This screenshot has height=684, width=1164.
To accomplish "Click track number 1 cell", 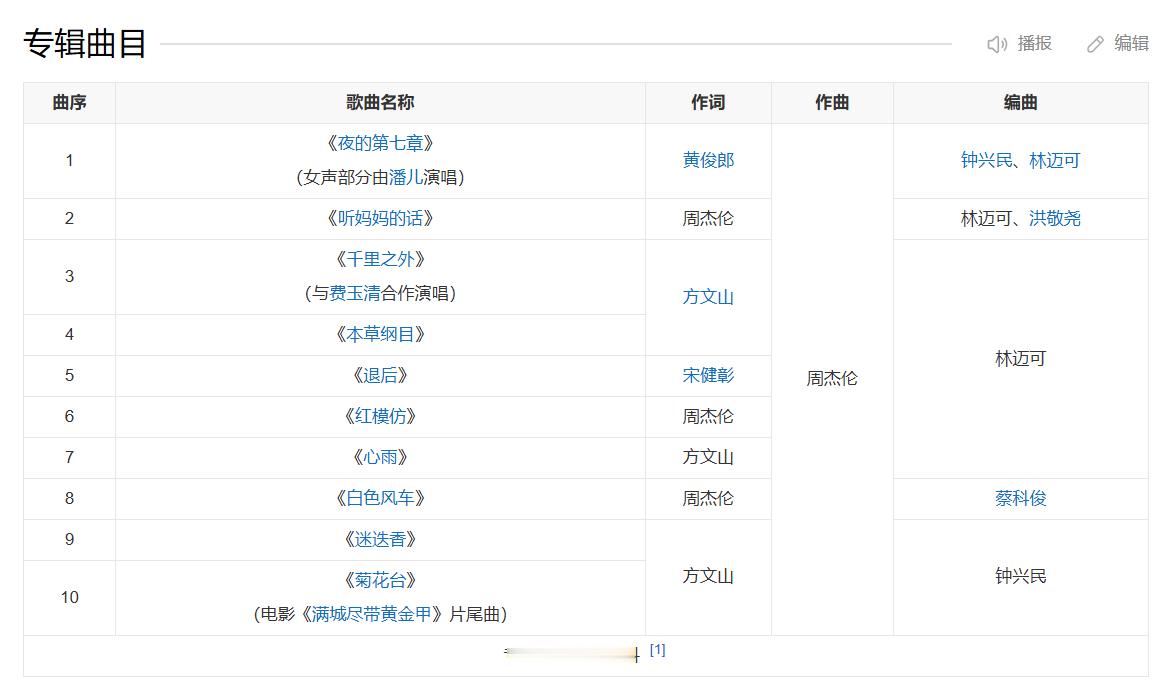I will 69,160.
